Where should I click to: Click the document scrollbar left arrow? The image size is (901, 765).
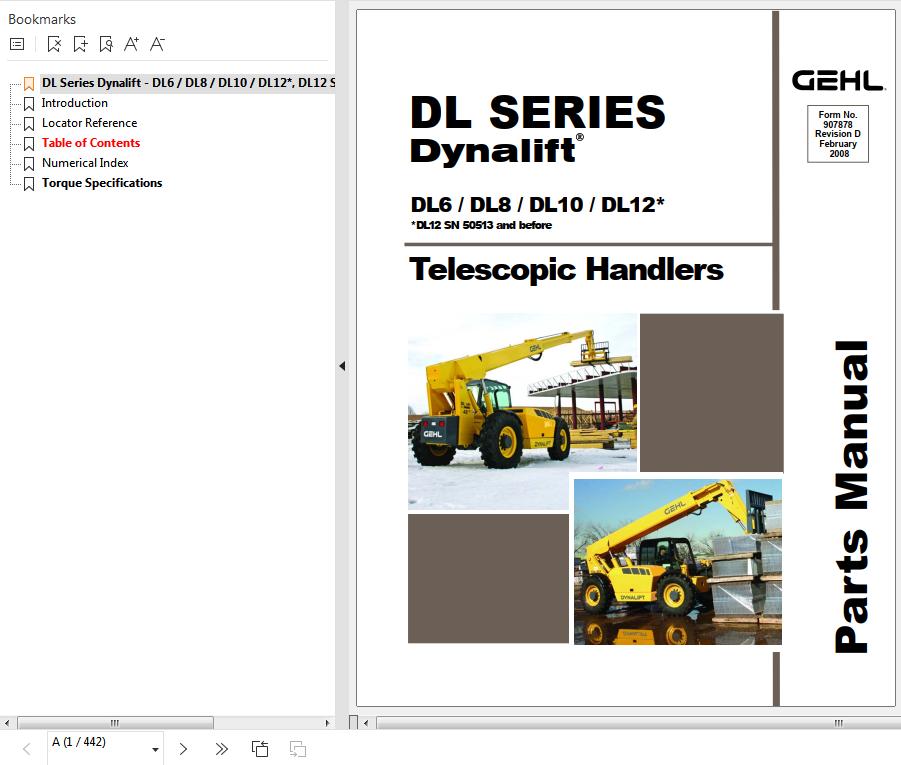click(x=366, y=723)
